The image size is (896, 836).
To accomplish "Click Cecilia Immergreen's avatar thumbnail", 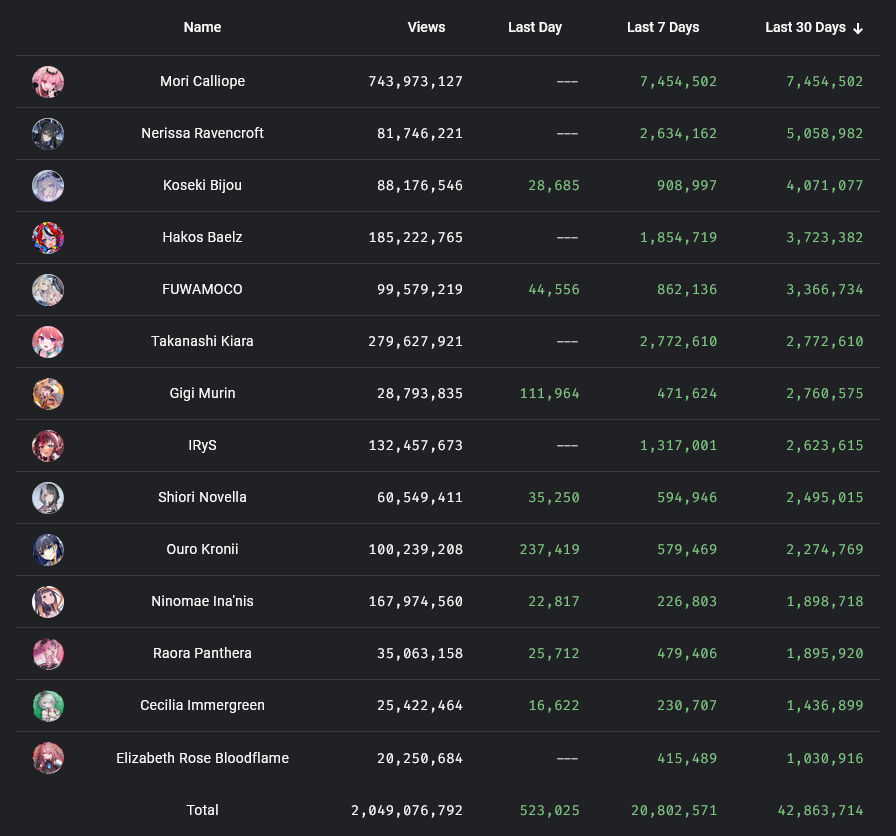I will coord(48,706).
